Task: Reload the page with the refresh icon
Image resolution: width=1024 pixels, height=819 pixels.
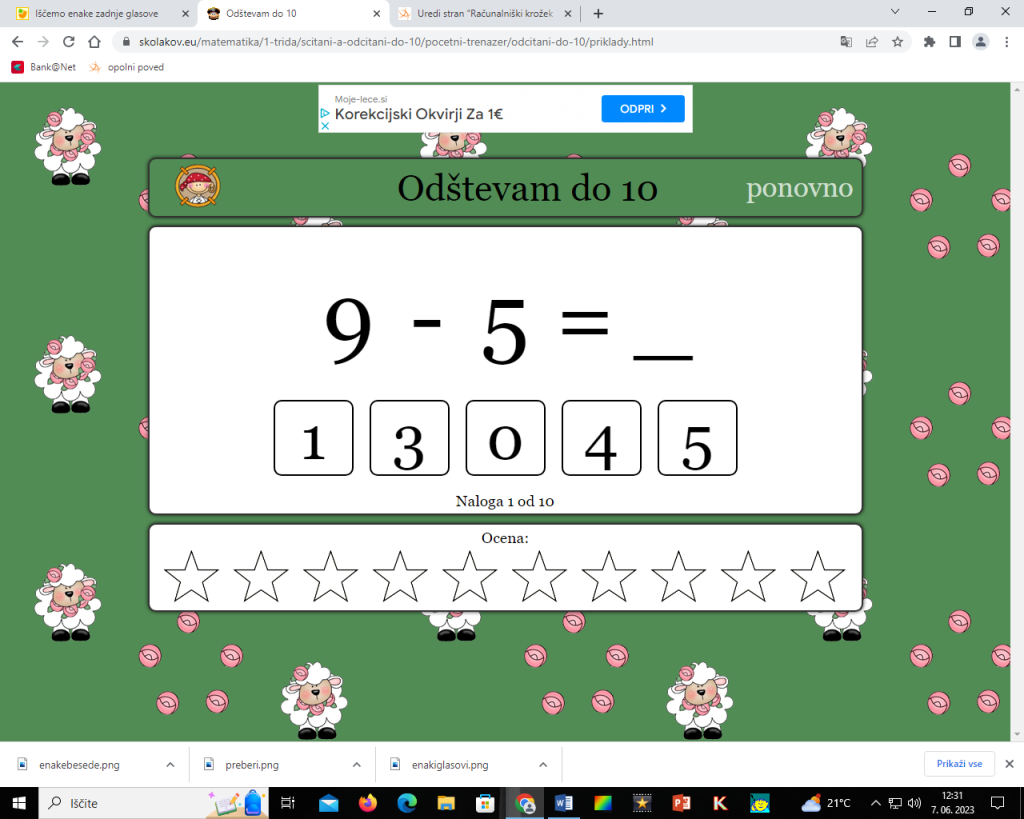Action: (69, 42)
